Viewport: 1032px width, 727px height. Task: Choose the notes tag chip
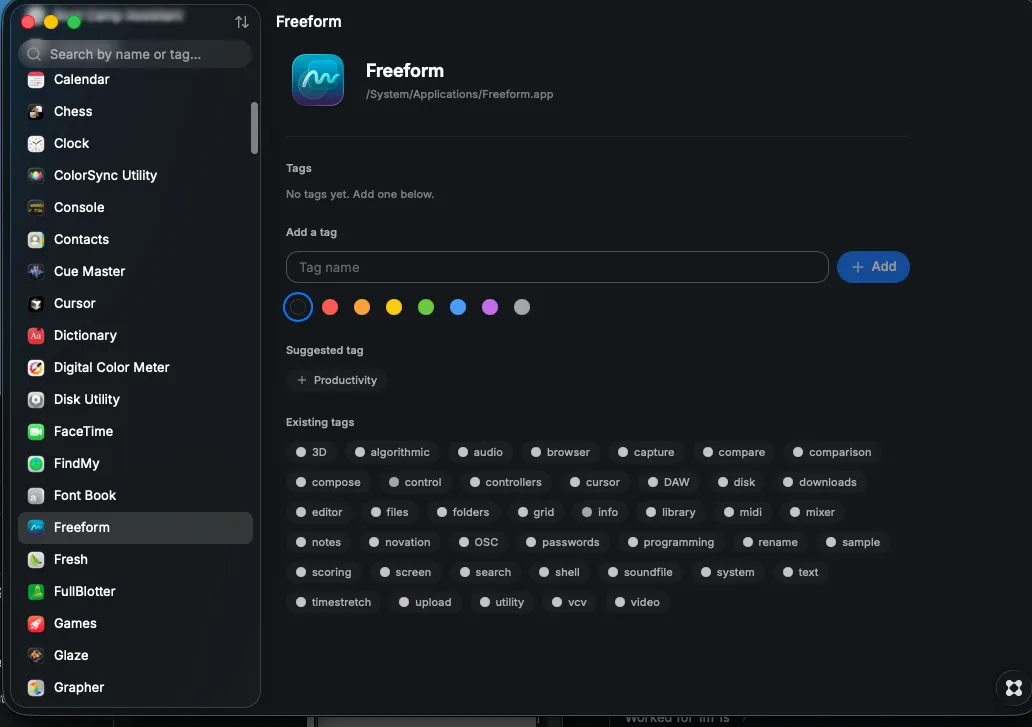(319, 543)
